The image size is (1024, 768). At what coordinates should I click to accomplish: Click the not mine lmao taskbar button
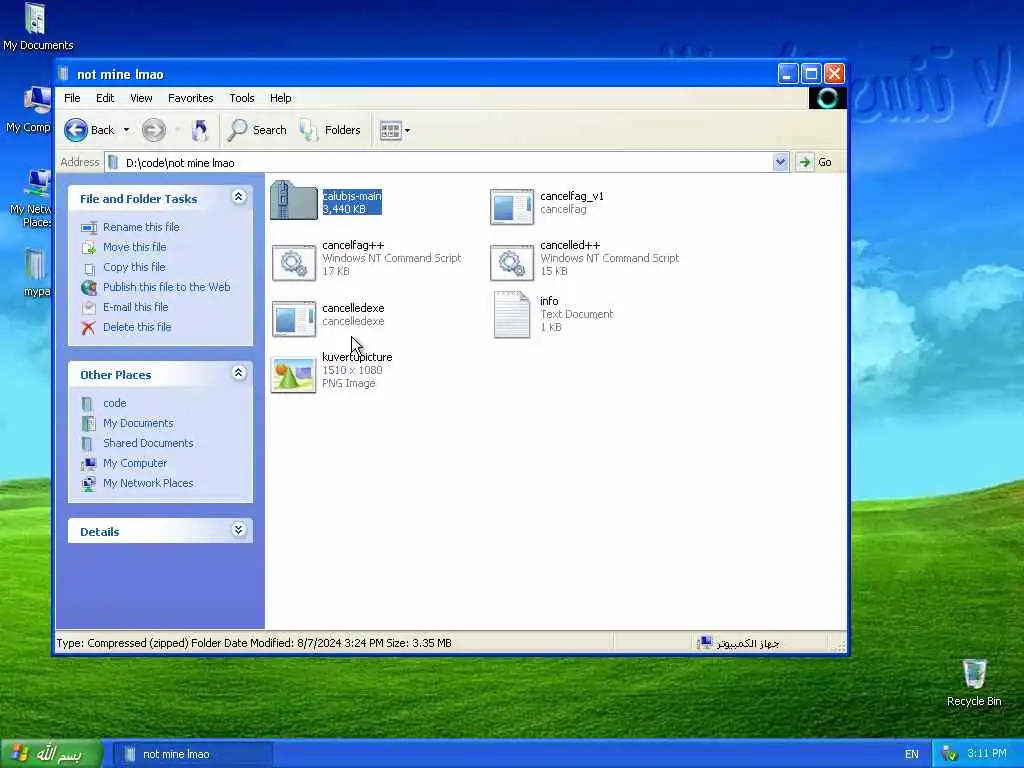(x=193, y=754)
